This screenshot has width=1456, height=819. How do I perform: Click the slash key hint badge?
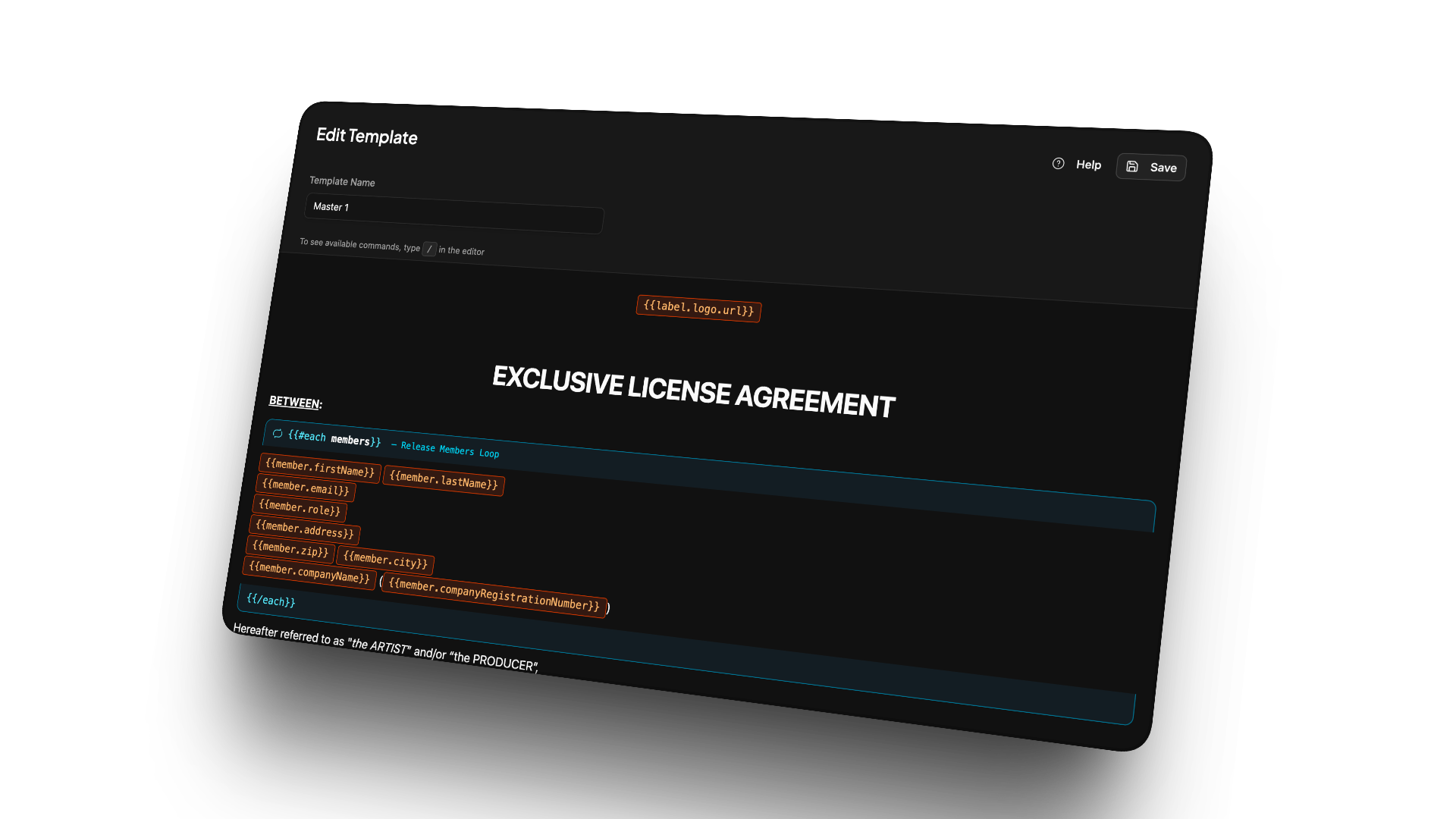click(x=429, y=248)
